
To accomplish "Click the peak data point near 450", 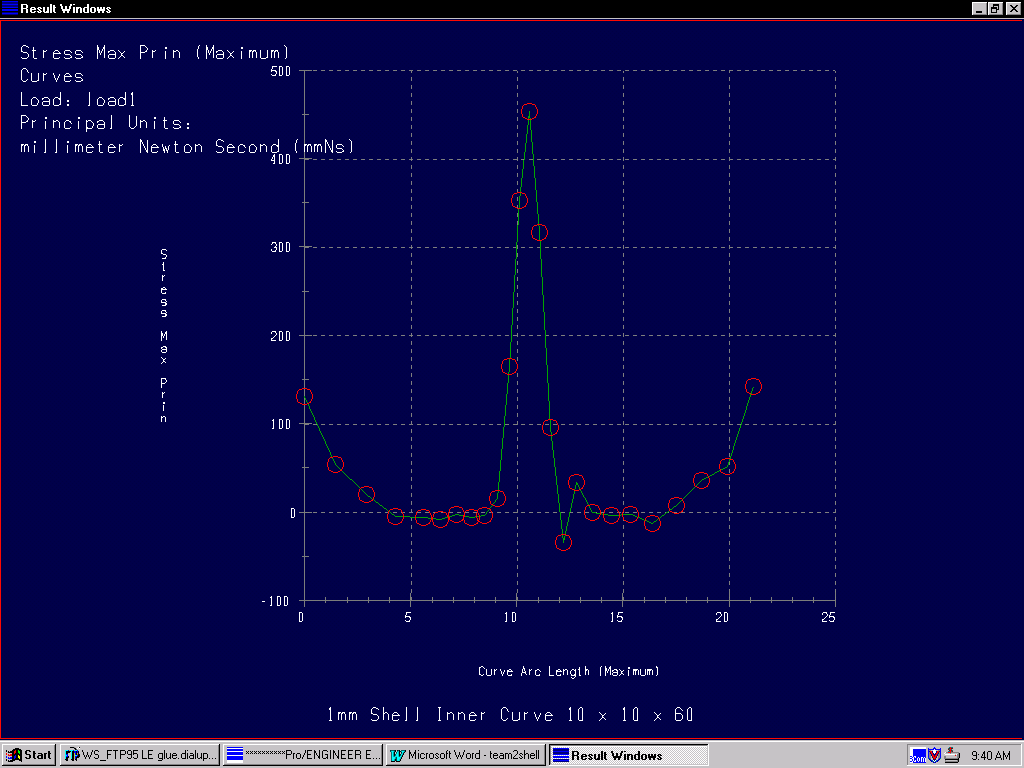I will 529,111.
